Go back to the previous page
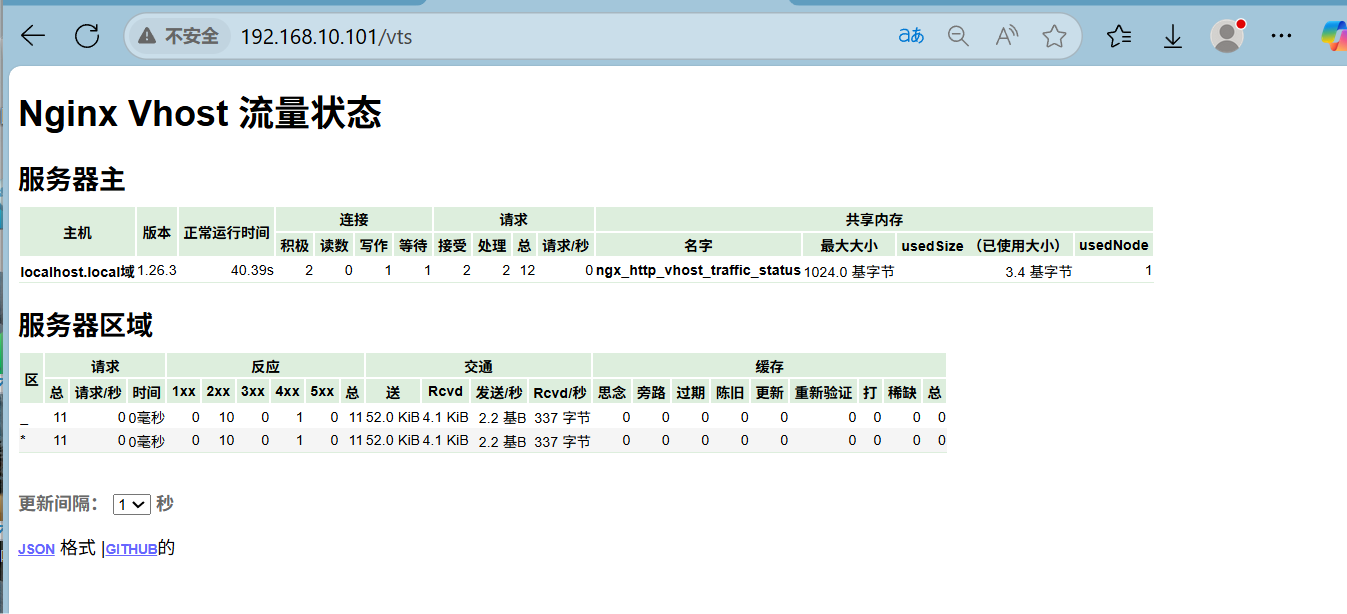The image size is (1347, 614). pos(33,37)
